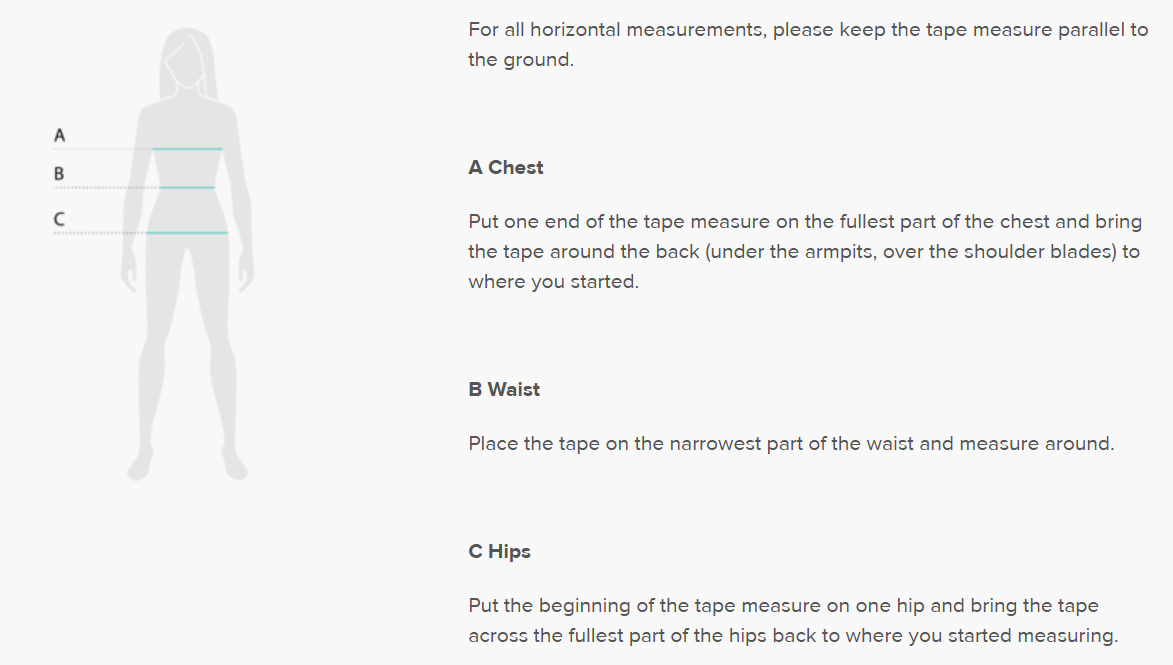Click the teal hips measurement line on the figure
Screen dimensions: 1173x665
tap(187, 233)
